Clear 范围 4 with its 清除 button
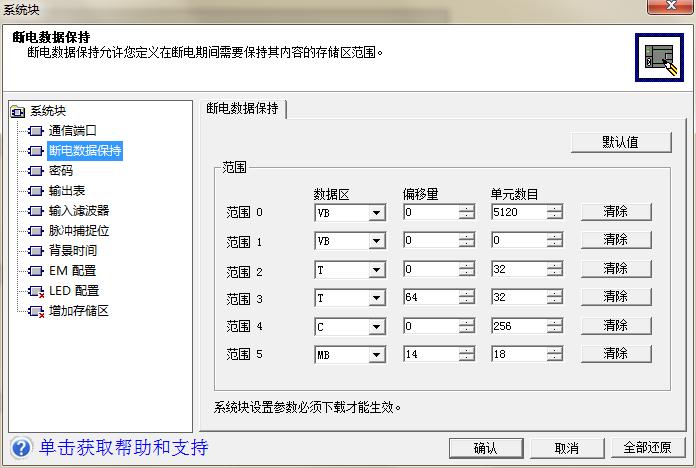 pyautogui.click(x=615, y=326)
